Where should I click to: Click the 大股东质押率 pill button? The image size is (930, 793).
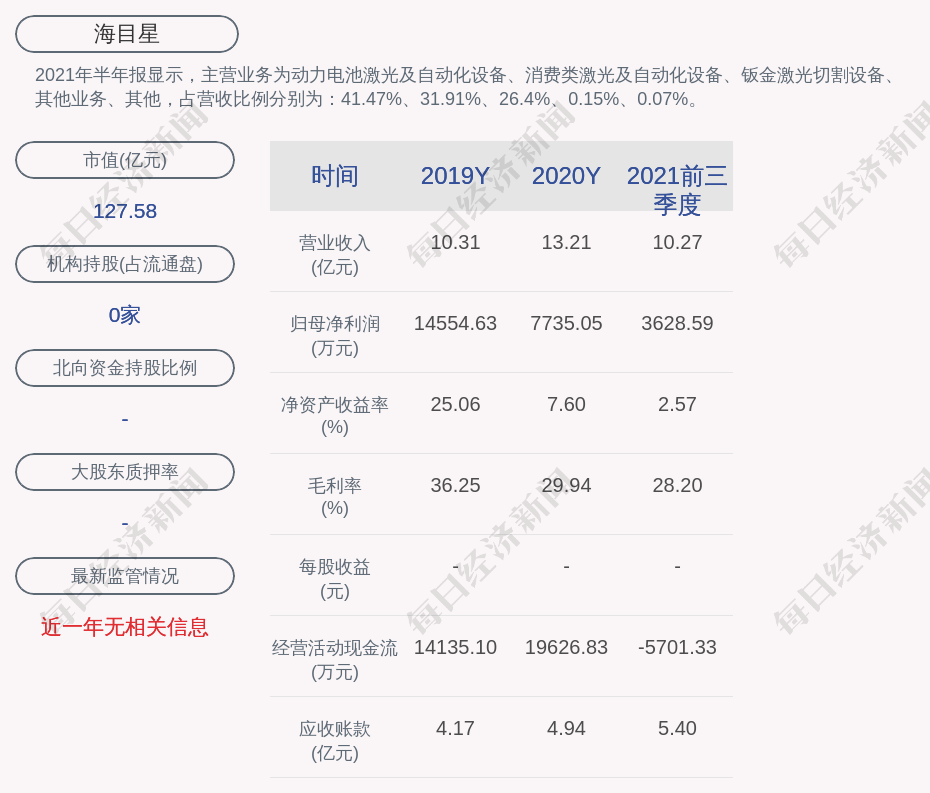125,472
